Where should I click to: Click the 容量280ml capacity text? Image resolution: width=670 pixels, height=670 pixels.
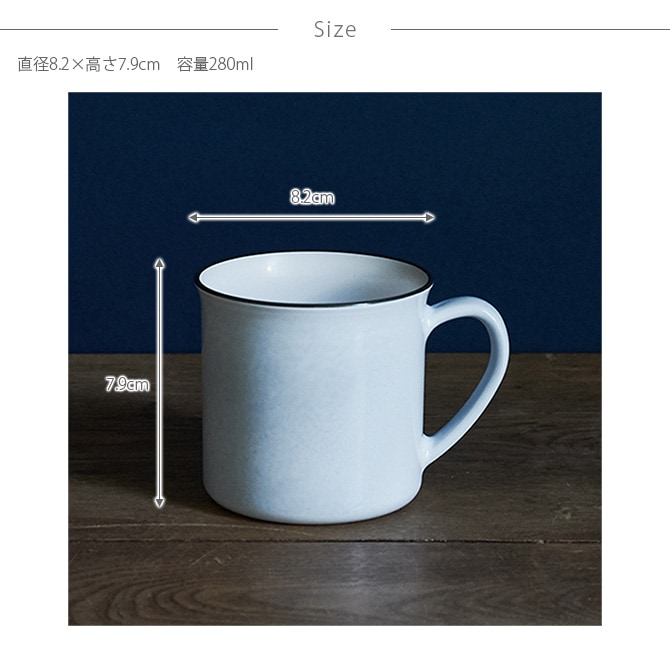point(215,65)
